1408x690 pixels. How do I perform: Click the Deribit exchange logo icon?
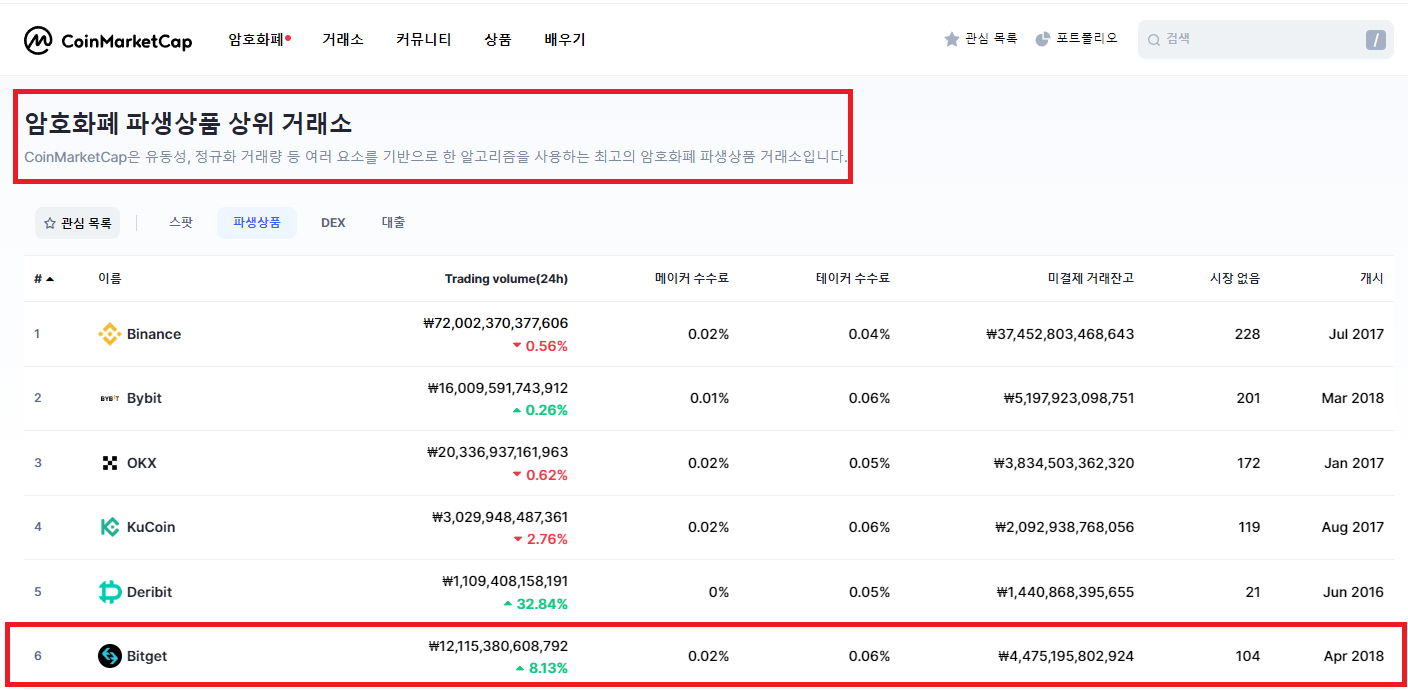click(x=108, y=591)
